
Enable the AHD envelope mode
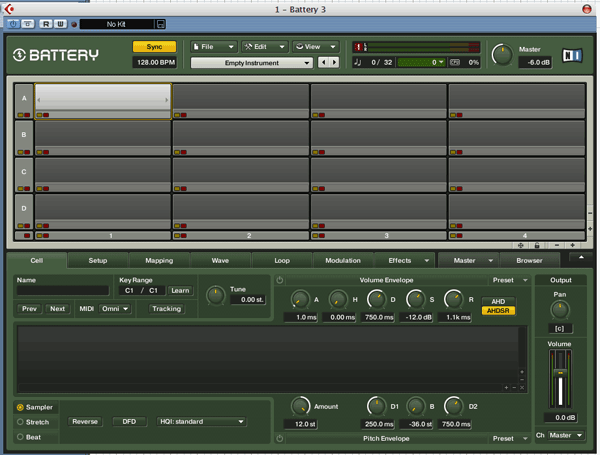tap(499, 300)
